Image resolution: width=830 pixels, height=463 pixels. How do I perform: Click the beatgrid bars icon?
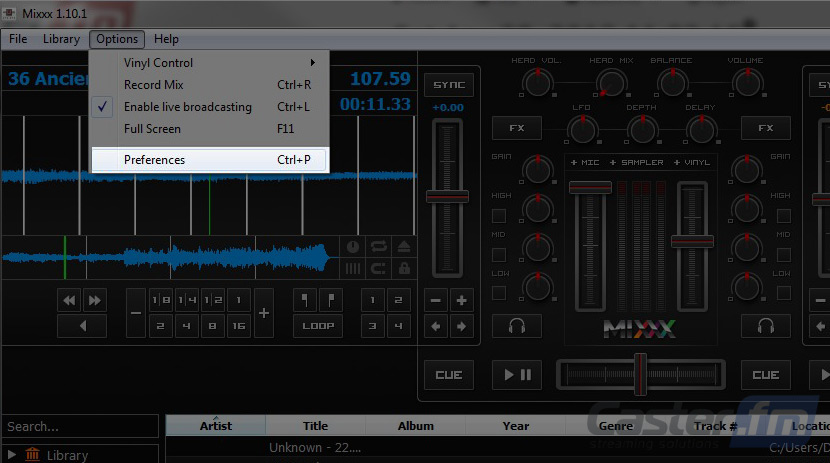pyautogui.click(x=353, y=269)
